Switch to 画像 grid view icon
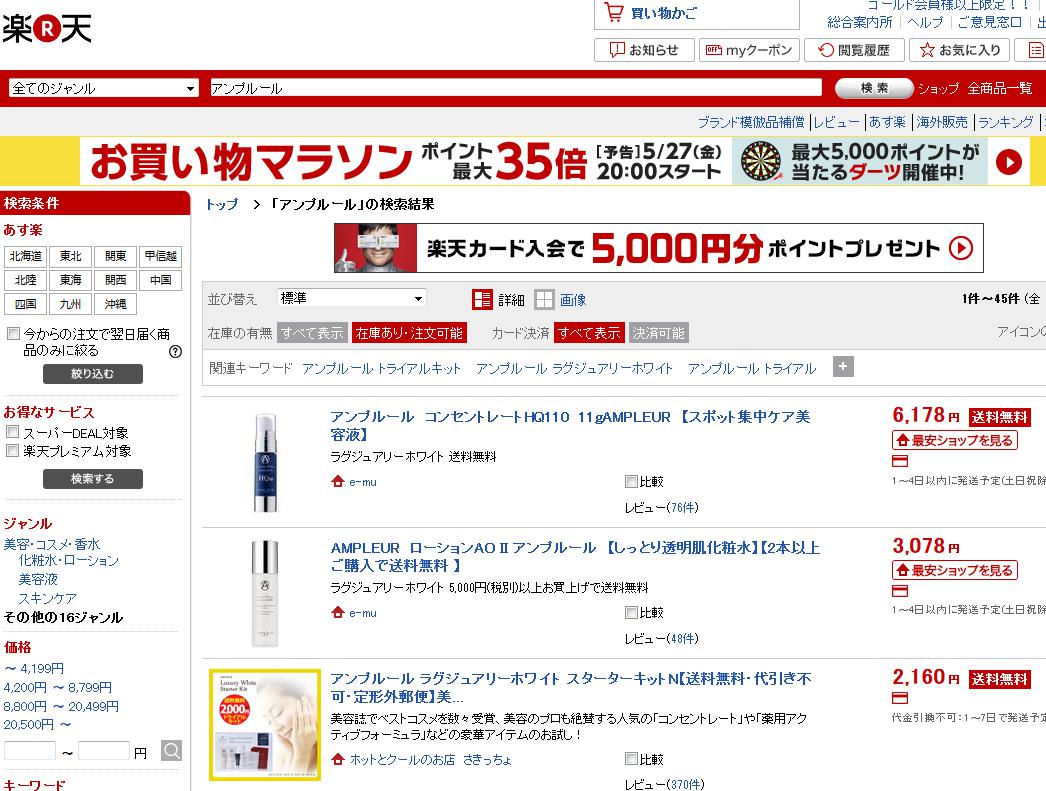This screenshot has width=1046, height=791. pos(544,299)
